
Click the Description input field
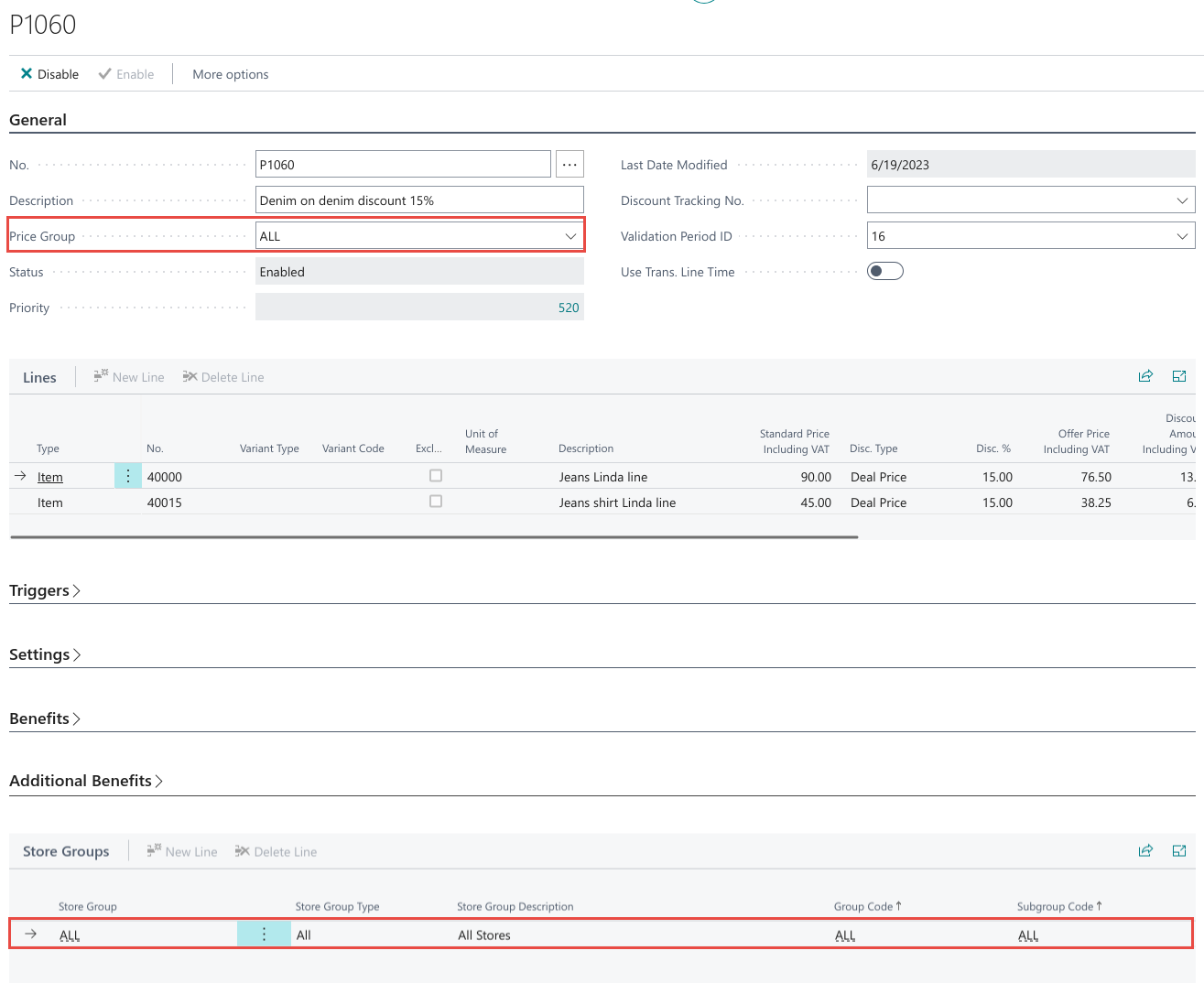[x=419, y=200]
